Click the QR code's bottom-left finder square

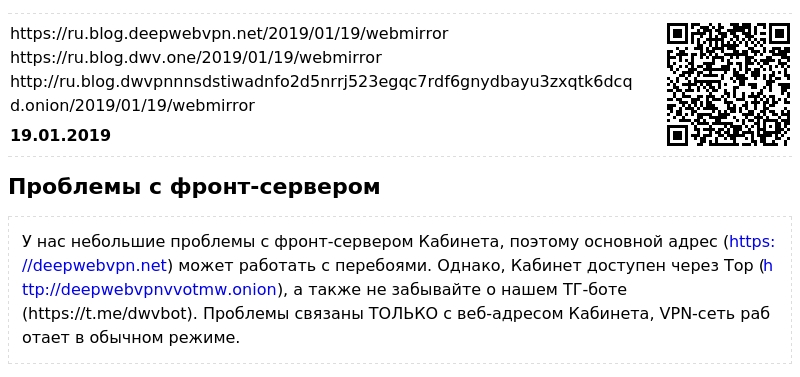pos(678,135)
